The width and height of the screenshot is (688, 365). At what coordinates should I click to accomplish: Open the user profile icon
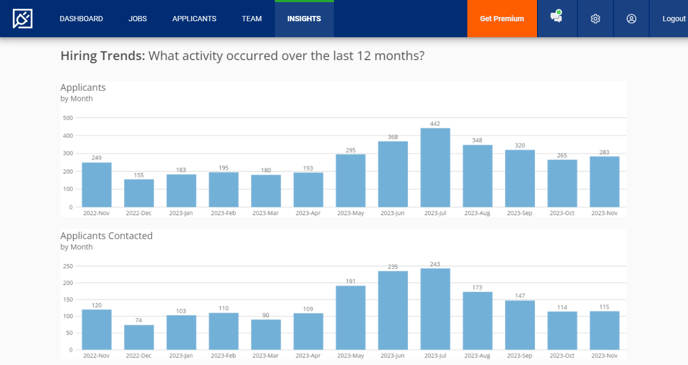pos(631,19)
